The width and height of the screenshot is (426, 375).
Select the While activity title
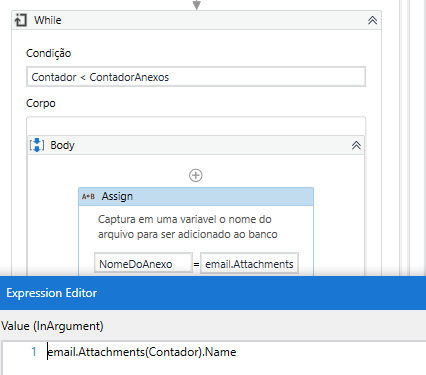pos(48,20)
